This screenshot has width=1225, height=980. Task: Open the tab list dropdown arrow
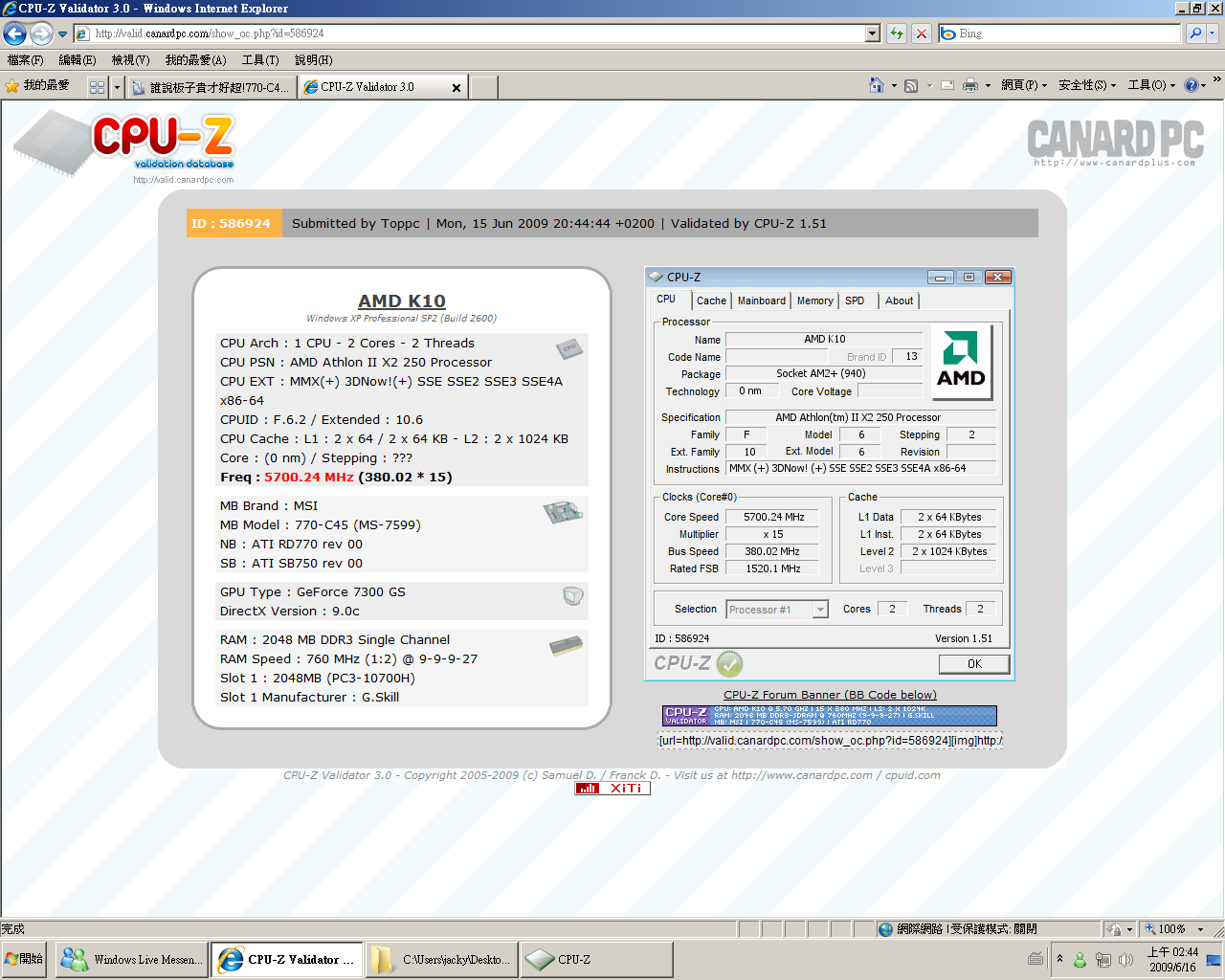118,87
